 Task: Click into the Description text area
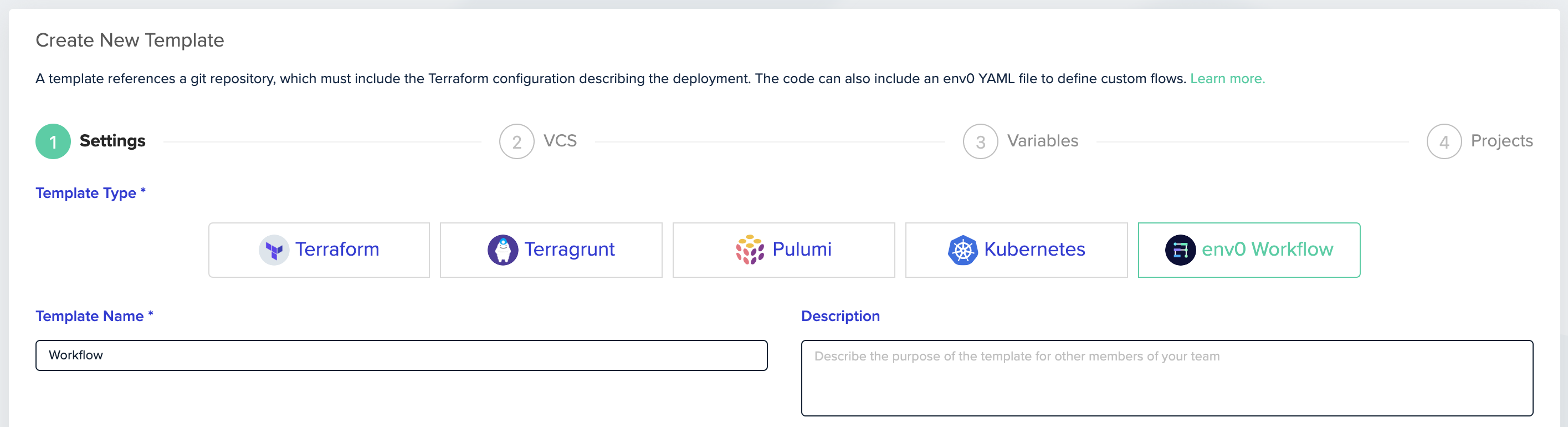click(1166, 378)
